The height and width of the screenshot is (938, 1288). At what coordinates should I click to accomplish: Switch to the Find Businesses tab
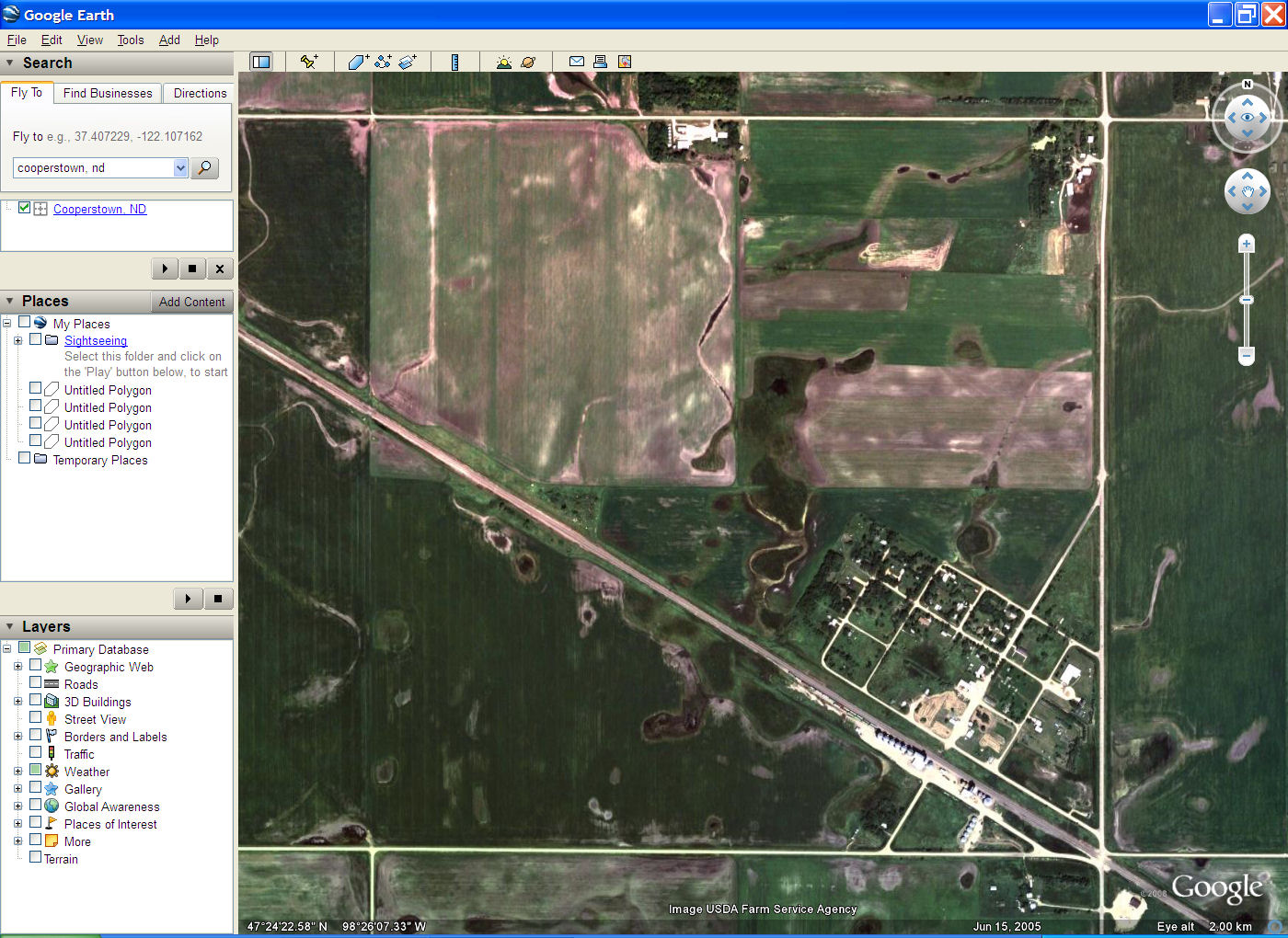pyautogui.click(x=108, y=93)
